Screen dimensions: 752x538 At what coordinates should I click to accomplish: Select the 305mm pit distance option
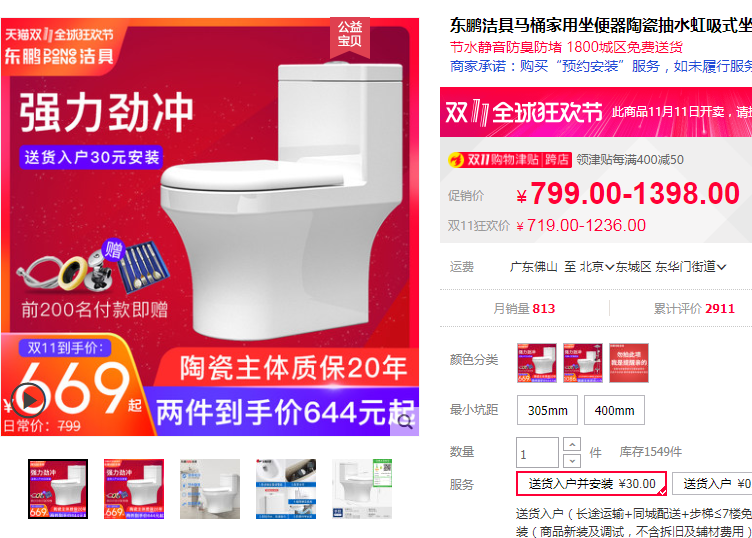547,410
